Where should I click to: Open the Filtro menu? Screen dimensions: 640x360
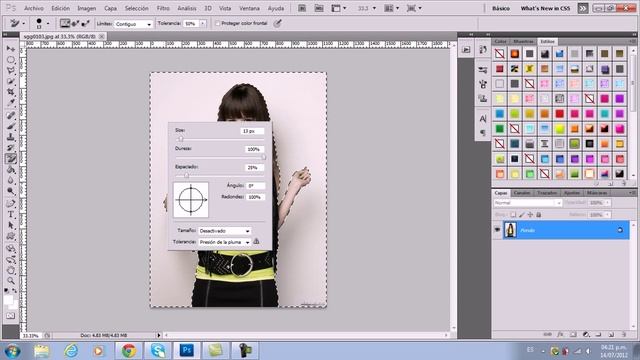(x=163, y=8)
